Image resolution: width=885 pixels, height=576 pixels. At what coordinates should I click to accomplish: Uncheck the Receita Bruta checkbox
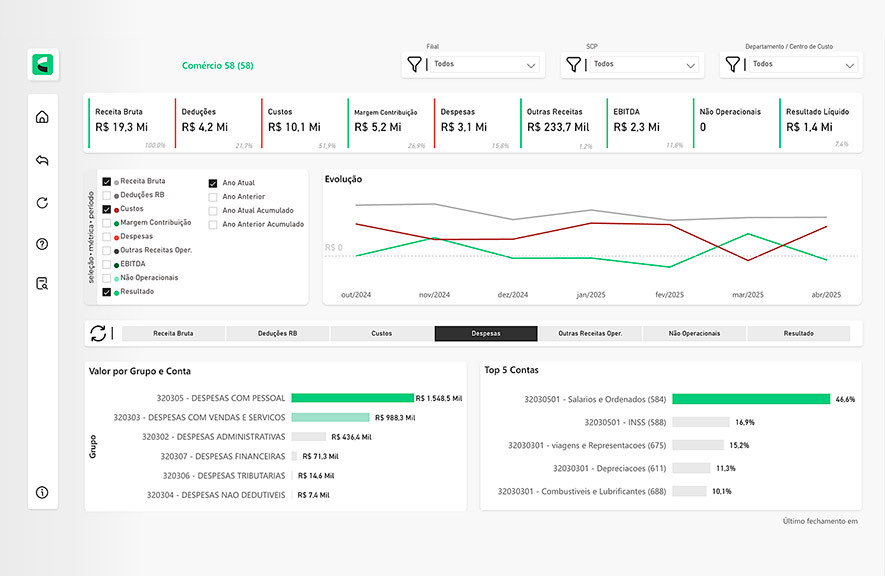pyautogui.click(x=107, y=182)
